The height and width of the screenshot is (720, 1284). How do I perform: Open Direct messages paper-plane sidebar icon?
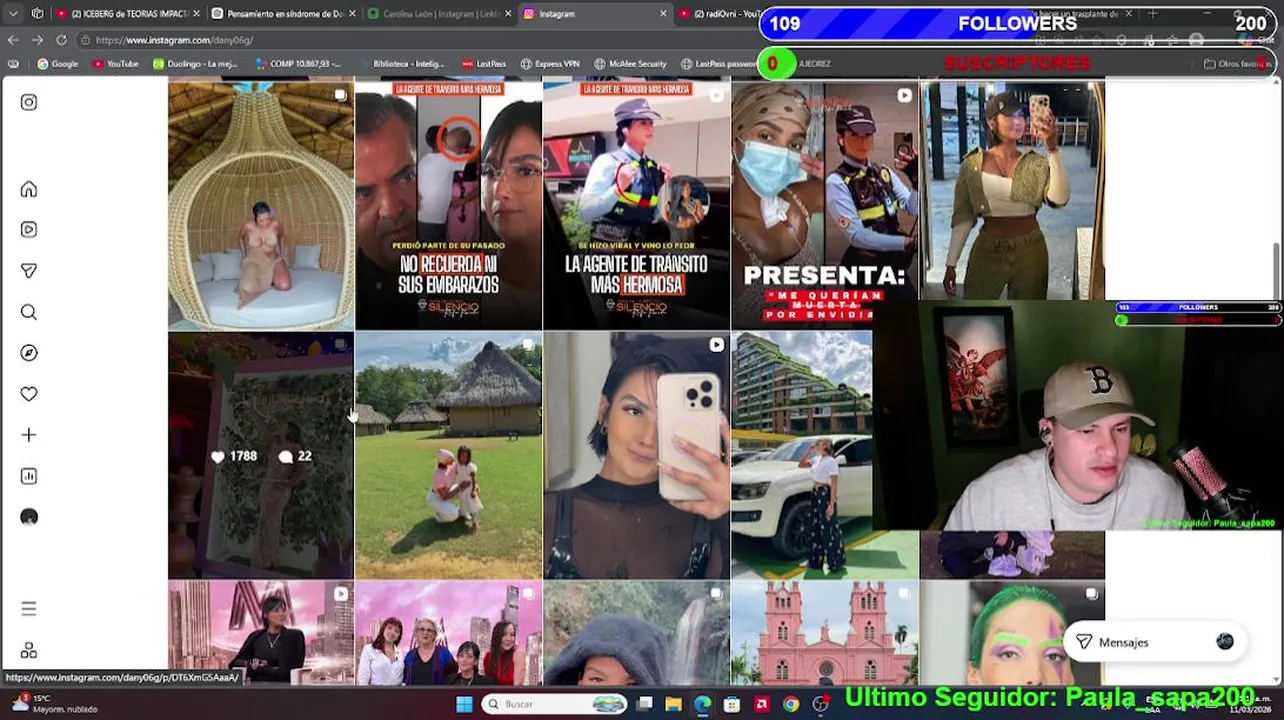[x=29, y=271]
